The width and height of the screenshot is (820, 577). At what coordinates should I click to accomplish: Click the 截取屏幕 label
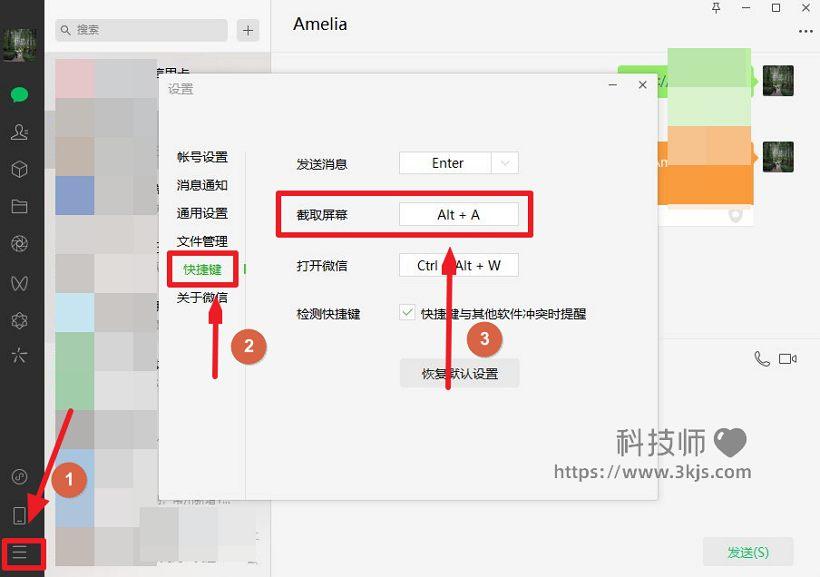tap(322, 214)
